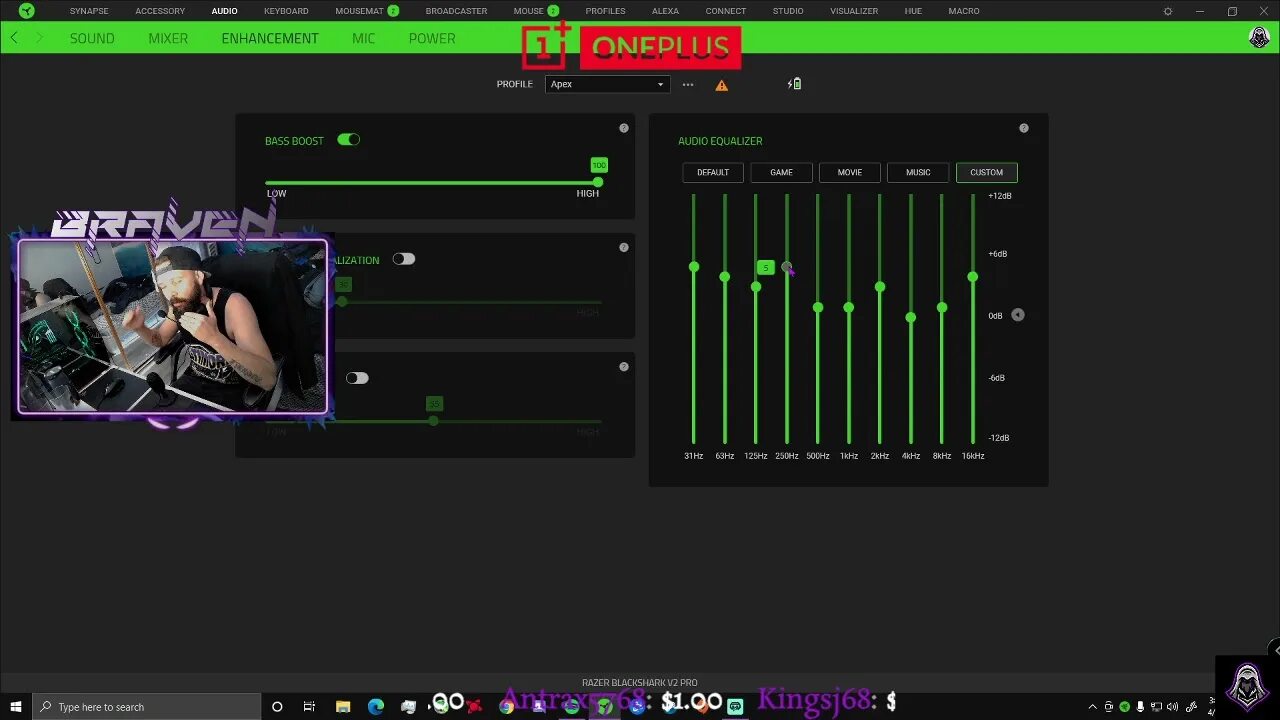
Task: Click the 500Hz equalizer slider handle
Action: [818, 307]
